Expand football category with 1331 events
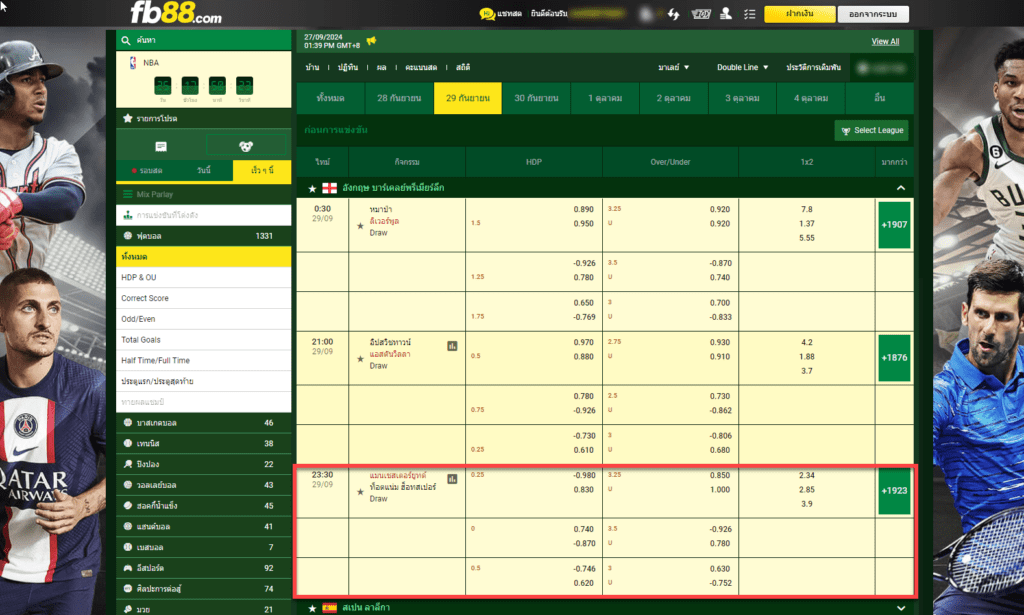The image size is (1024, 615). (203, 236)
